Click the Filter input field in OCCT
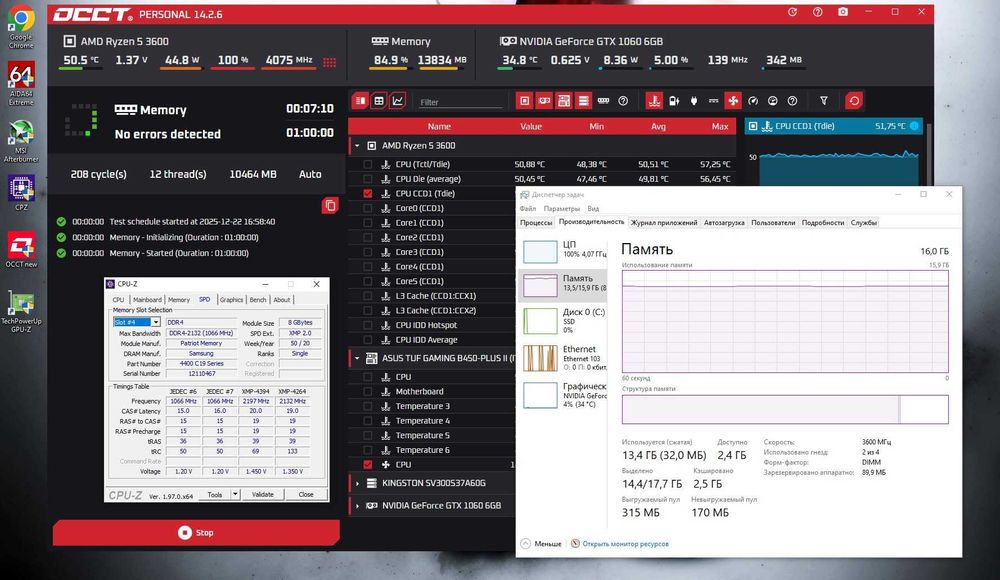The width and height of the screenshot is (1000, 580). click(459, 102)
